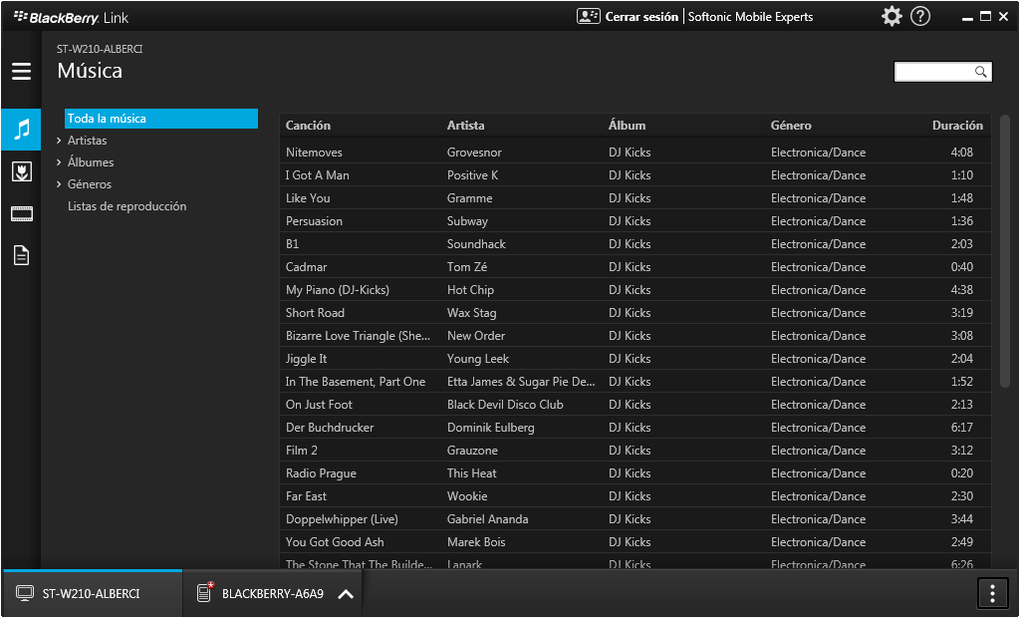
Task: Click artist Gabriel Ananda
Action: click(x=488, y=519)
